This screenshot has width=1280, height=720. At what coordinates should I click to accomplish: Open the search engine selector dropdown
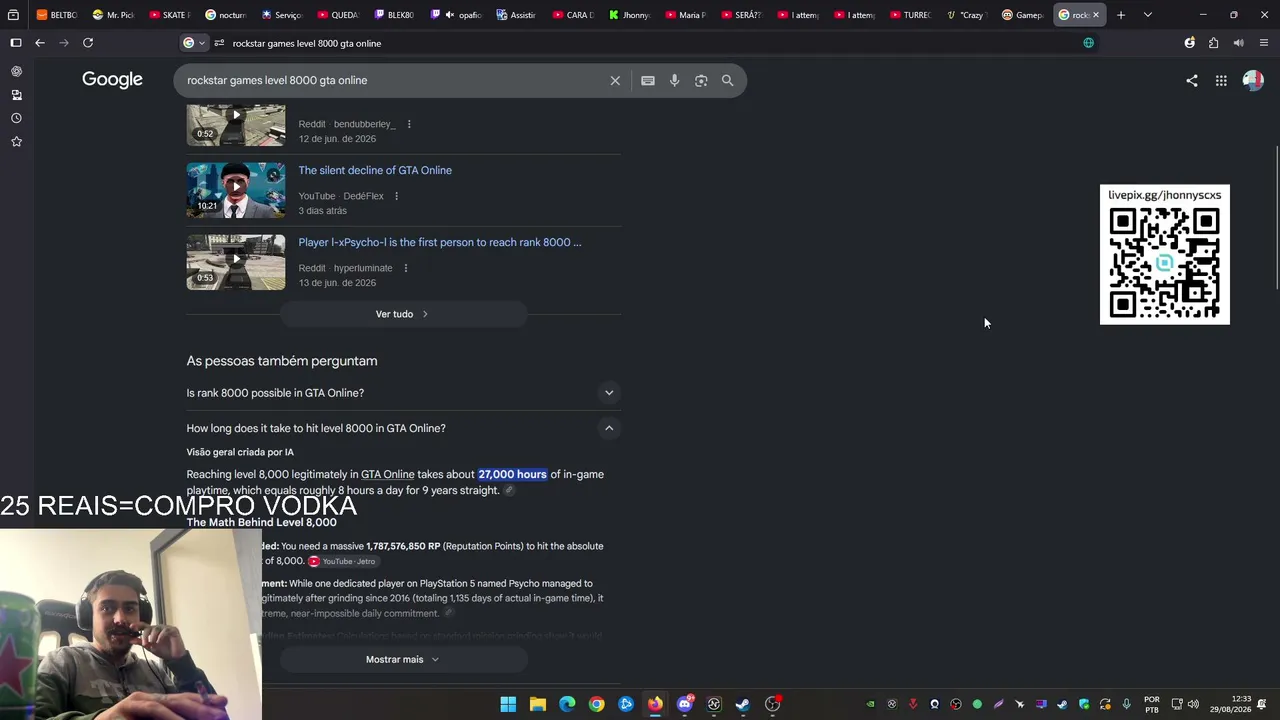coord(194,43)
